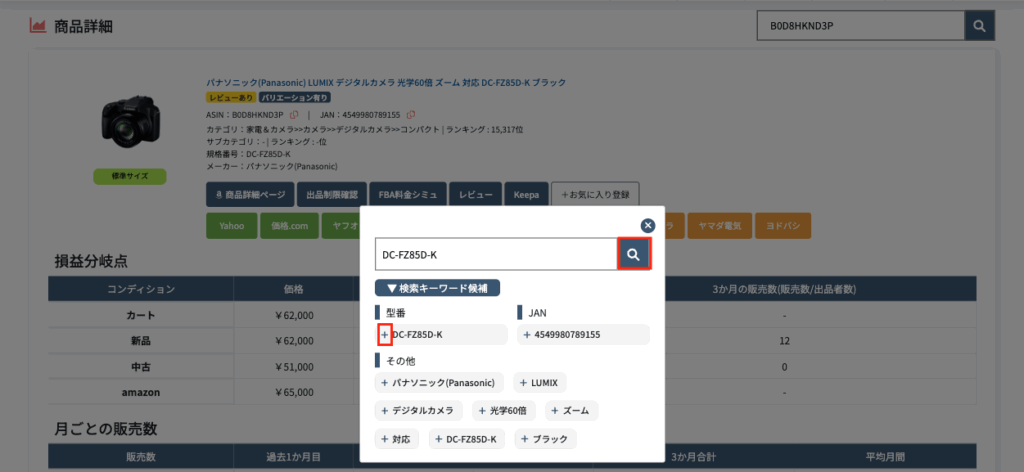Click the camera product thumbnail

tap(130, 120)
